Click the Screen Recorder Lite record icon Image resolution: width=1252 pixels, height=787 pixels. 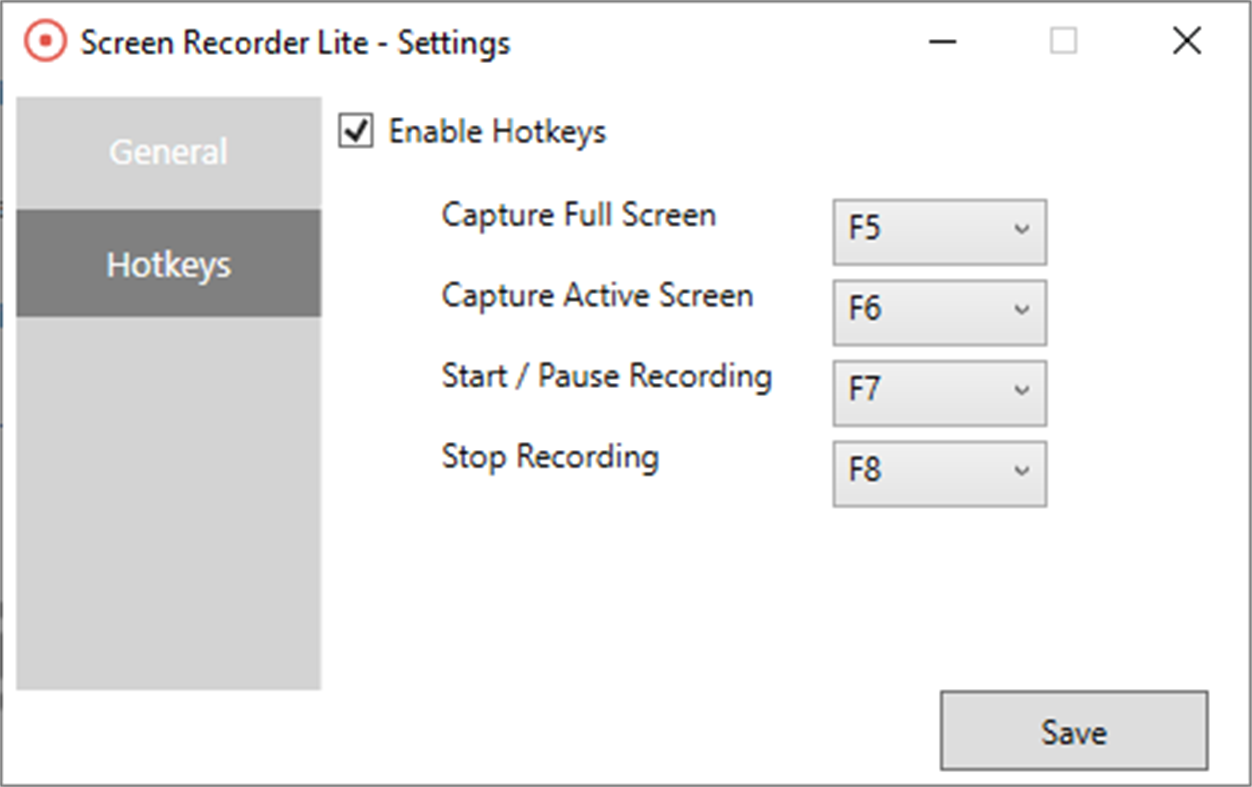(43, 42)
